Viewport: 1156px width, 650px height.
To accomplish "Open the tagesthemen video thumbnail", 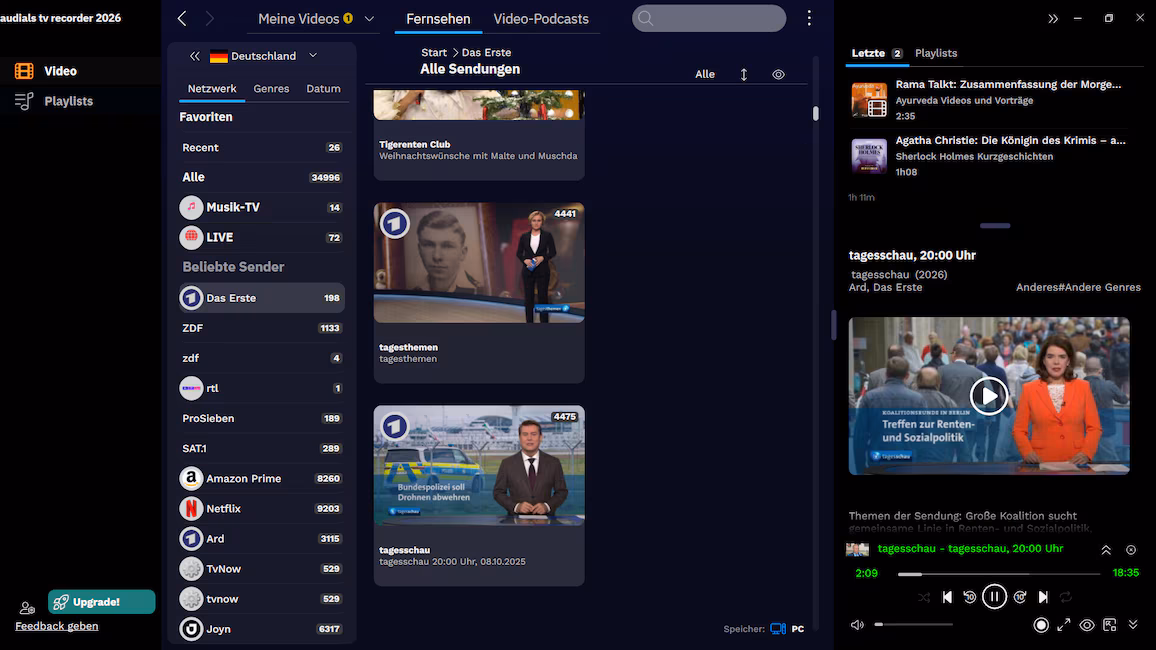I will [479, 262].
